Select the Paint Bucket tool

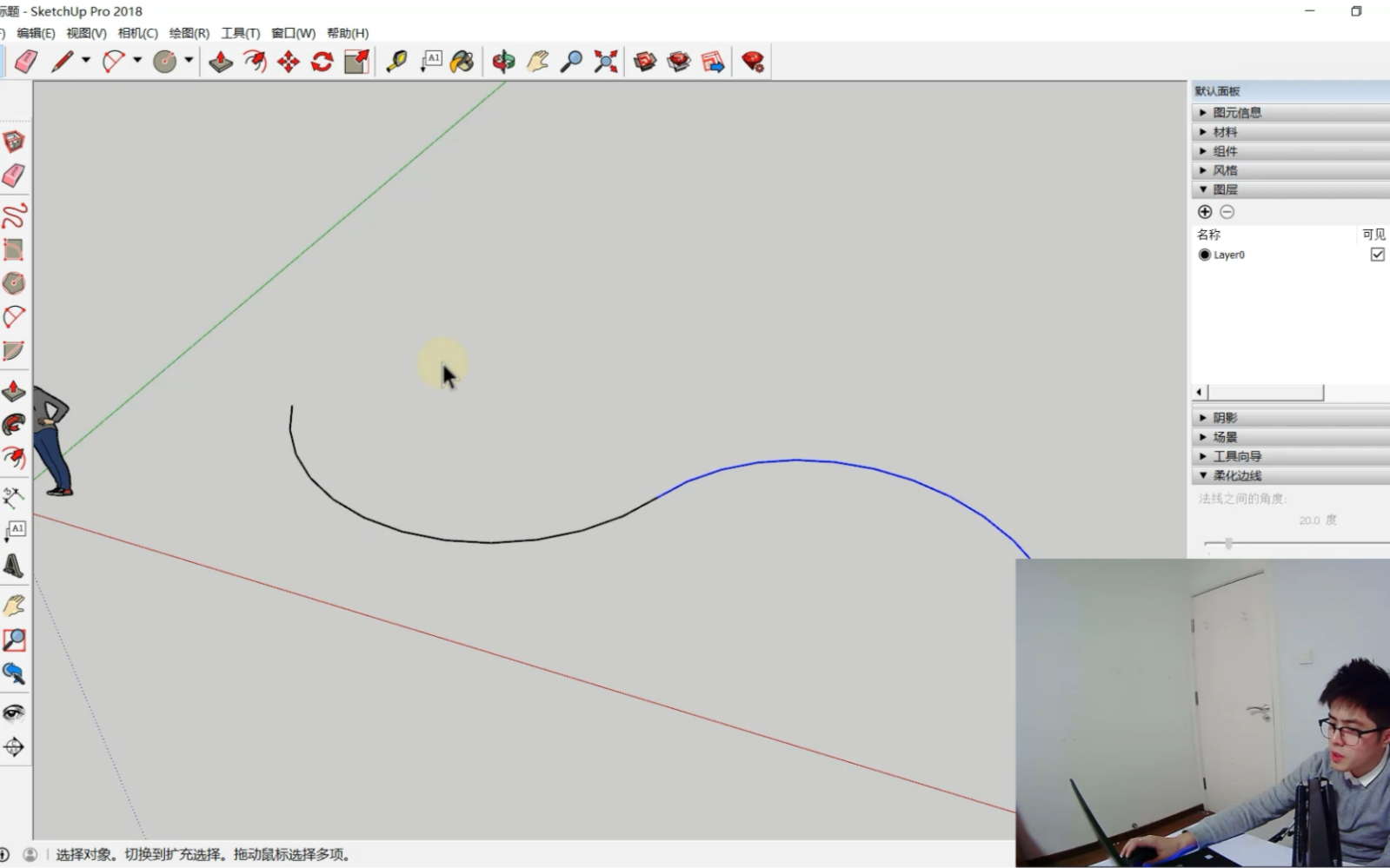pyautogui.click(x=462, y=61)
